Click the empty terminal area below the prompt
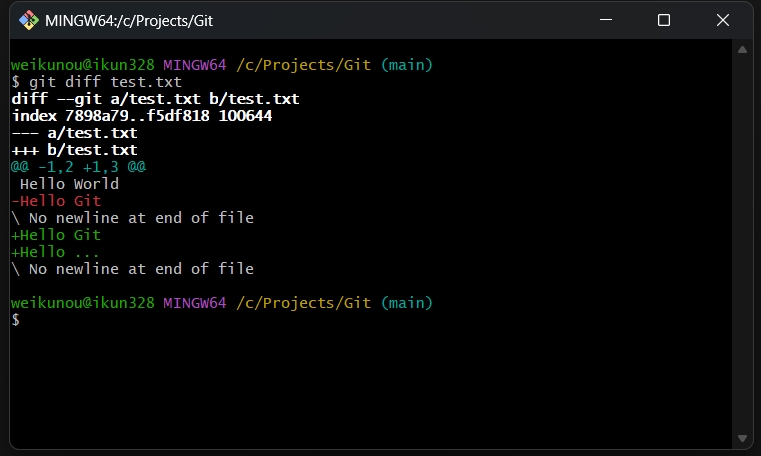Viewport: 761px width, 456px height. pos(371,388)
